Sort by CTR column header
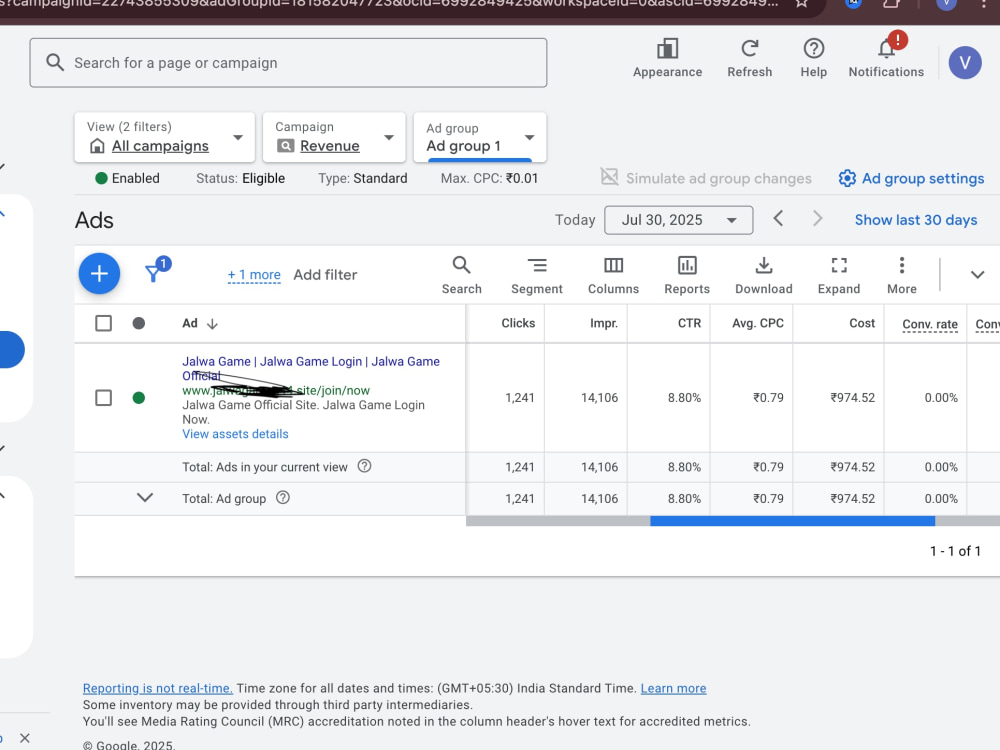This screenshot has height=750, width=1000. click(689, 323)
